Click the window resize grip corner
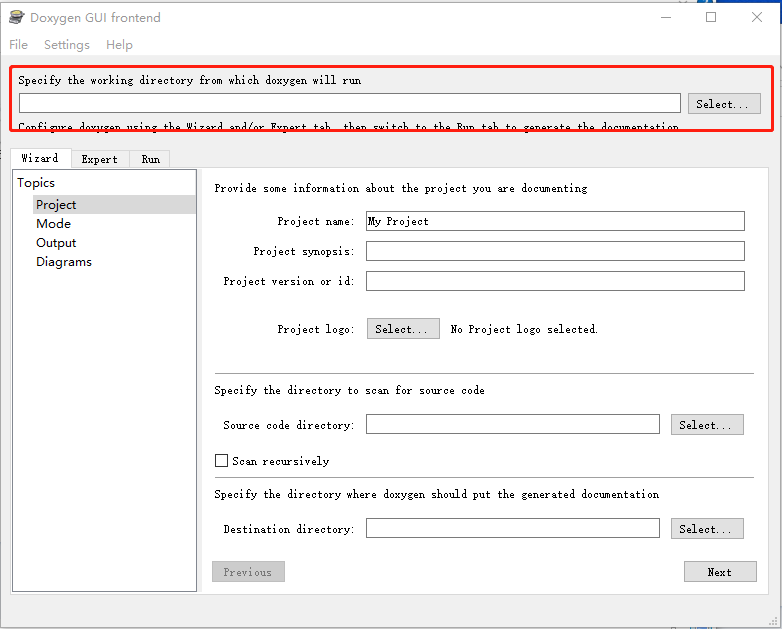 coord(774,621)
